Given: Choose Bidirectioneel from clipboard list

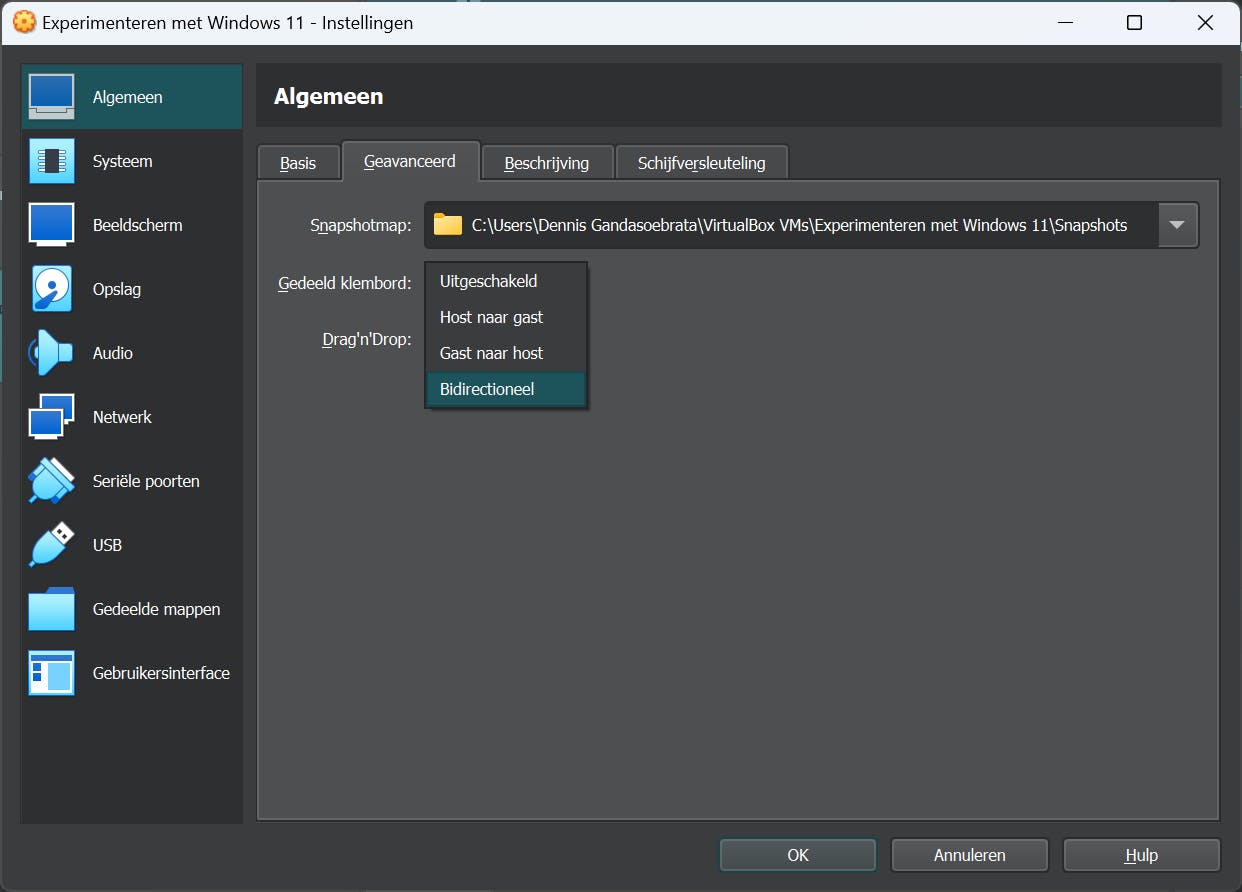Looking at the screenshot, I should point(506,389).
